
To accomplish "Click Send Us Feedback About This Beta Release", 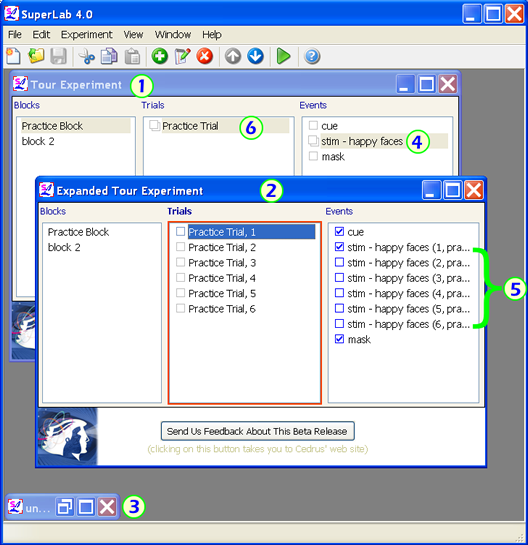I will coord(258,431).
